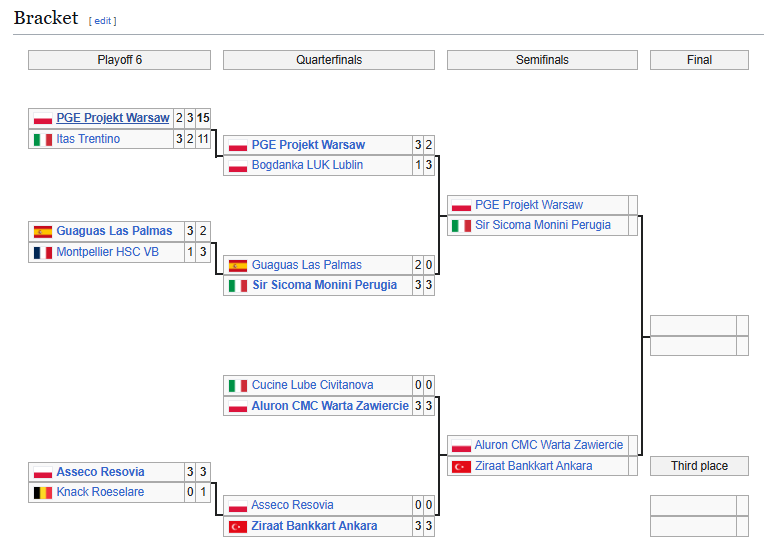The height and width of the screenshot is (560, 764).
Task: Click the Belgium flag next to Knack Roeselare
Action: pos(43,493)
